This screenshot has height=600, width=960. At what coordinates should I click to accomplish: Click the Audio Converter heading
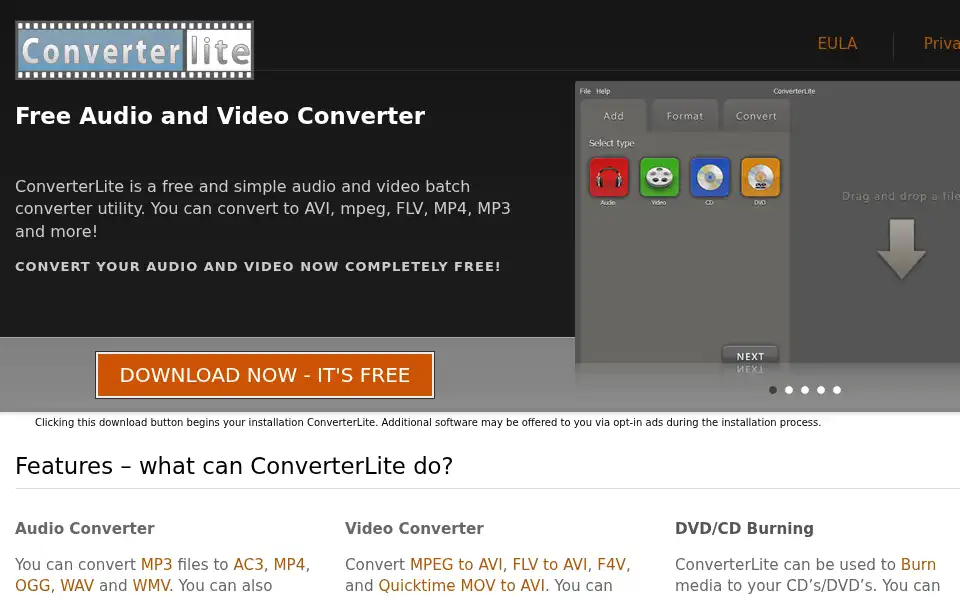[x=84, y=528]
